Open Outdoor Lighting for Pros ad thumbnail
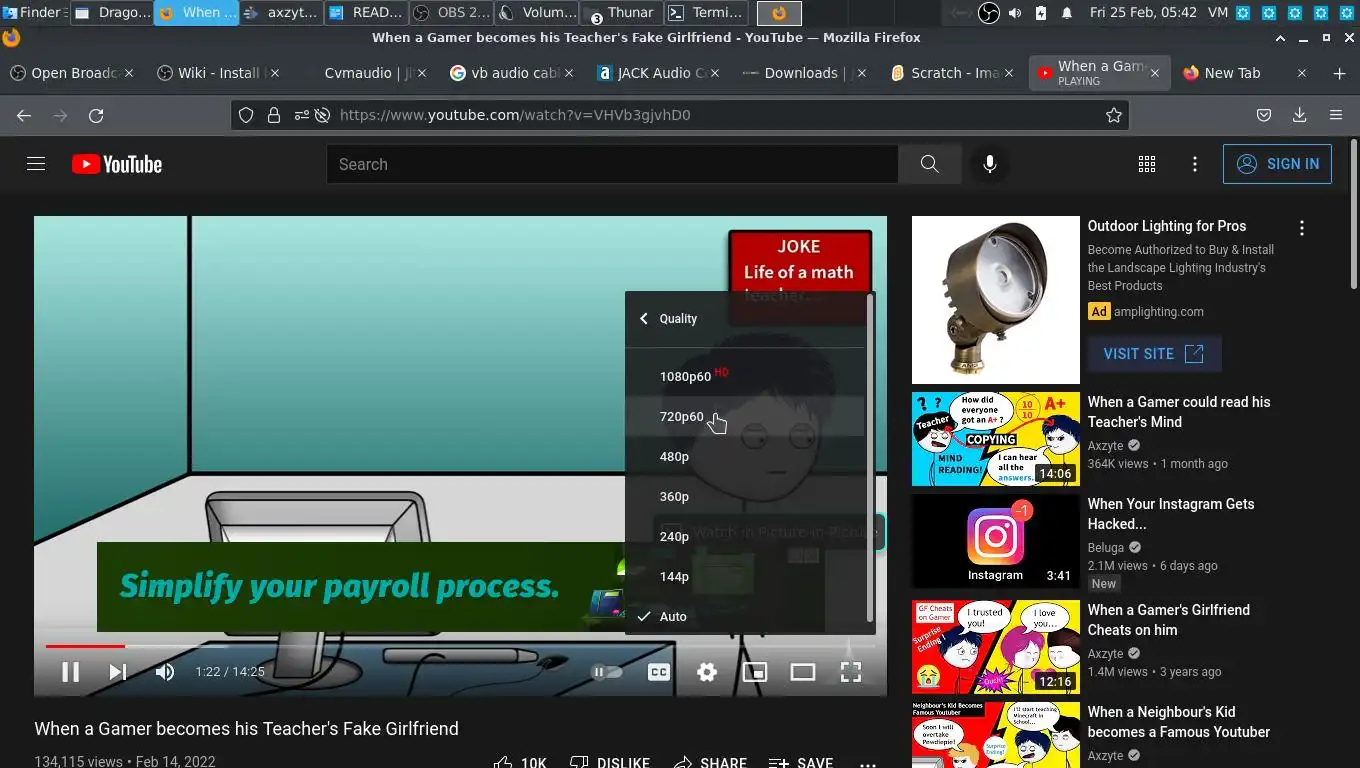1360x768 pixels. click(996, 300)
